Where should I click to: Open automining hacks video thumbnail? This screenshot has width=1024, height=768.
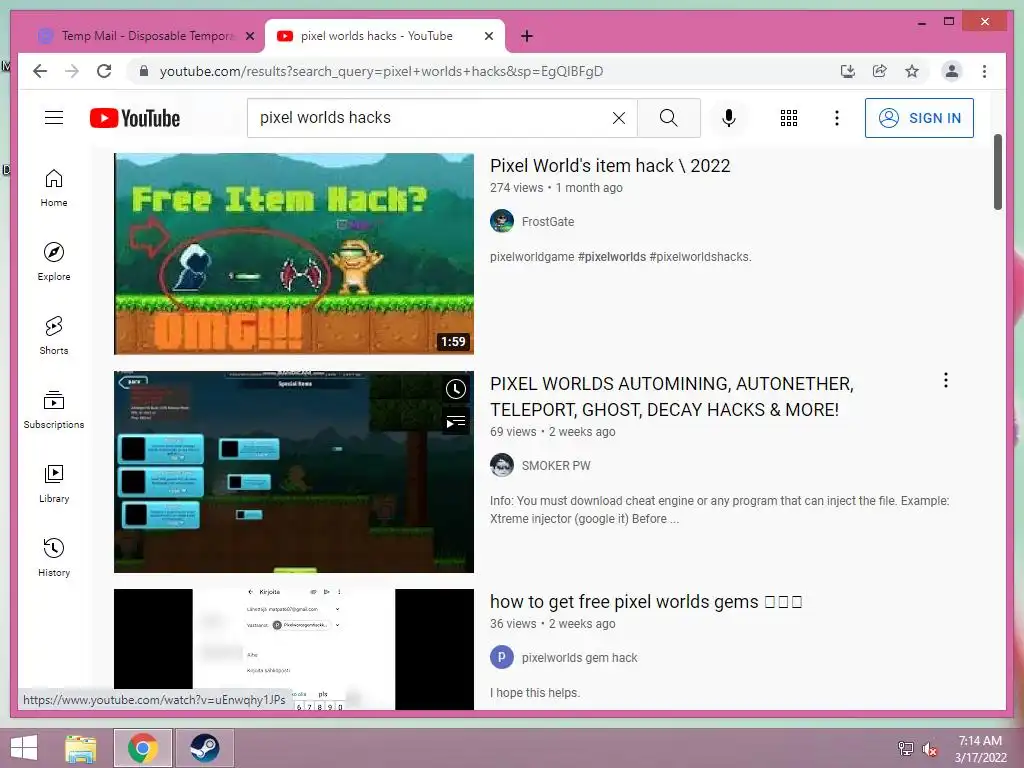[x=294, y=472]
